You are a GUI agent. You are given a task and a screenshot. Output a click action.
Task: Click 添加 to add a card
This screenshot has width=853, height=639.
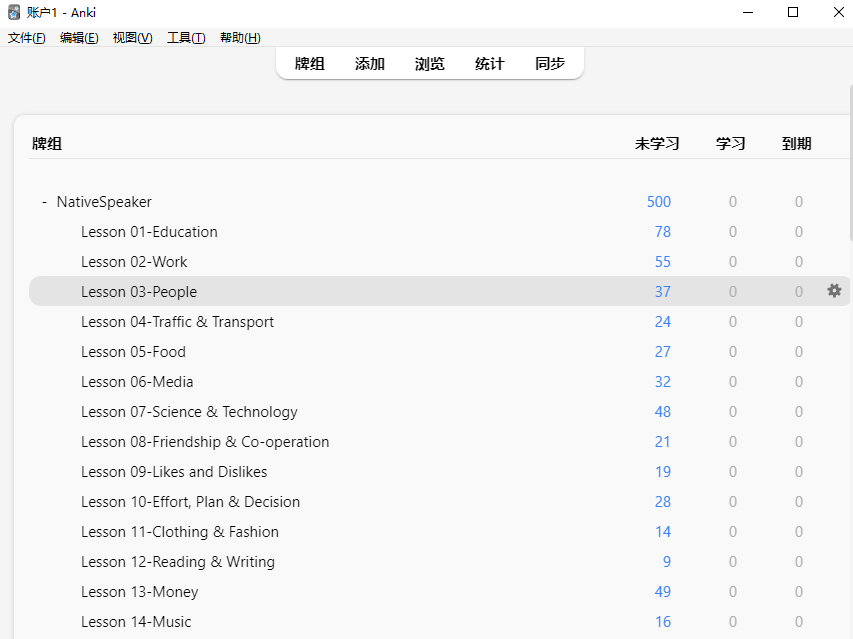369,64
